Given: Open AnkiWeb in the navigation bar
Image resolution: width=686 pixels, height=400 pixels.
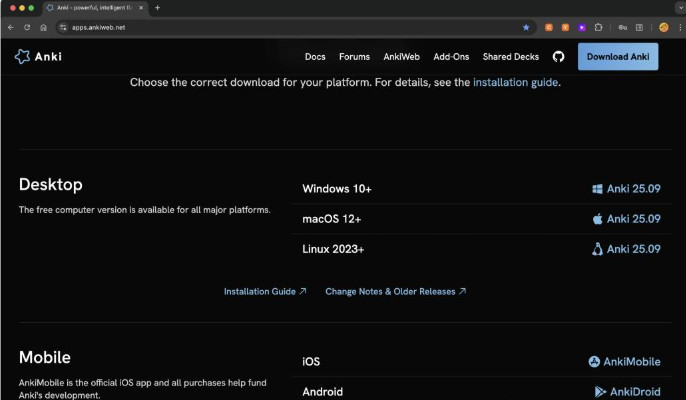Looking at the screenshot, I should pos(402,56).
